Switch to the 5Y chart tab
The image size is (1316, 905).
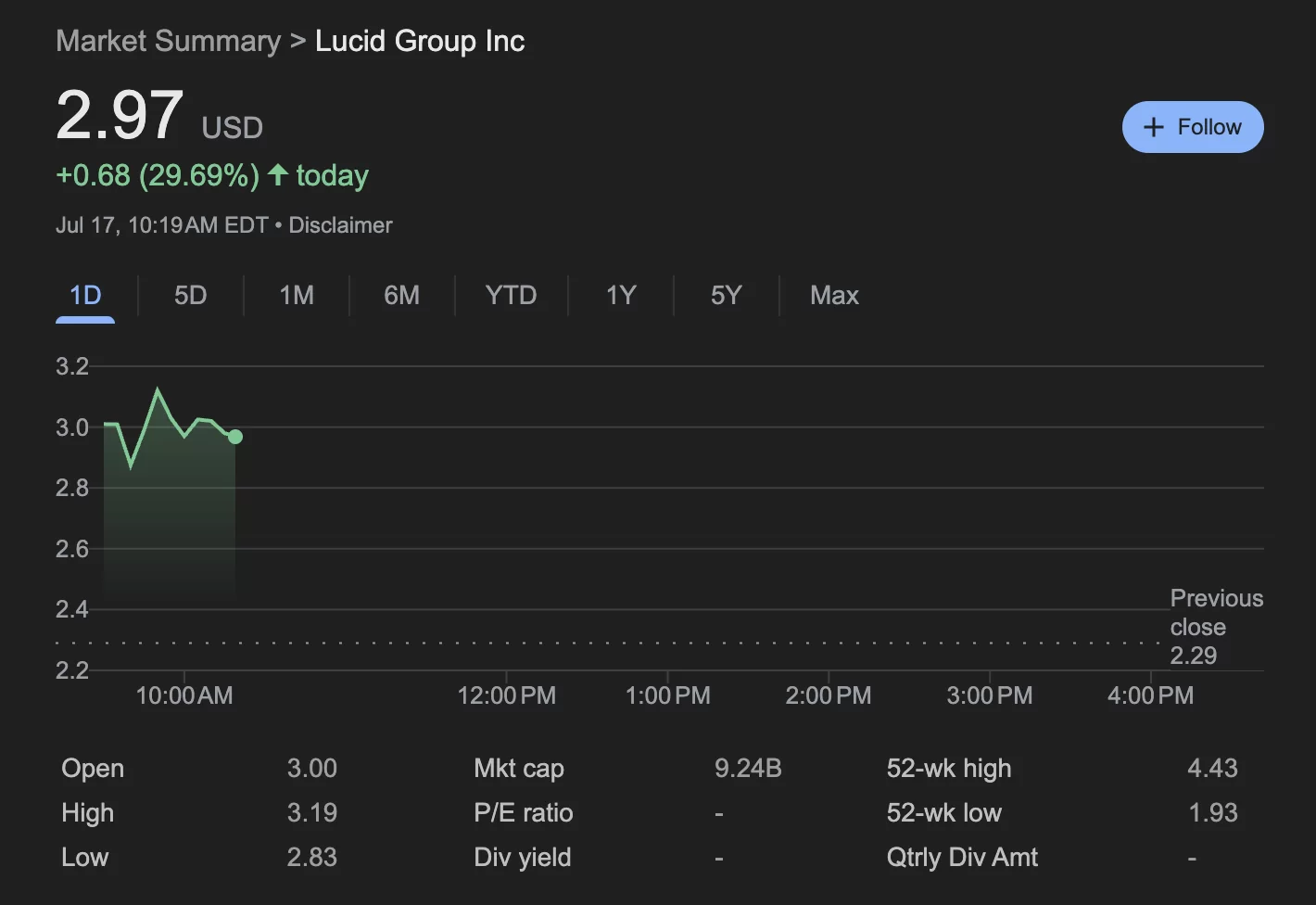pos(726,295)
